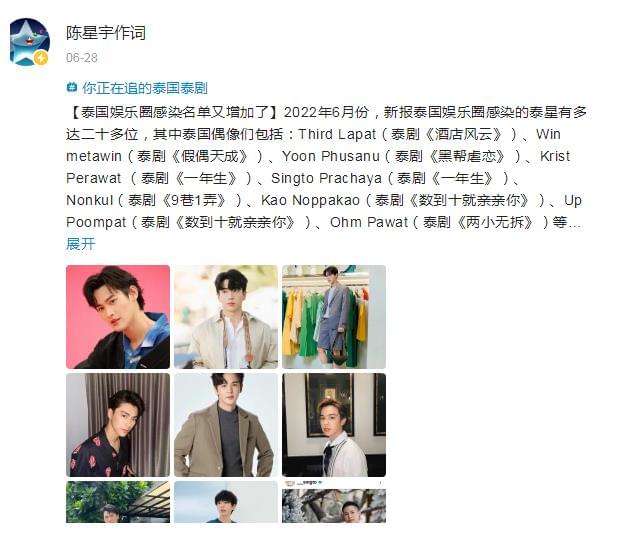
Task: Open photo of man in beige jacket
Action: click(226, 317)
